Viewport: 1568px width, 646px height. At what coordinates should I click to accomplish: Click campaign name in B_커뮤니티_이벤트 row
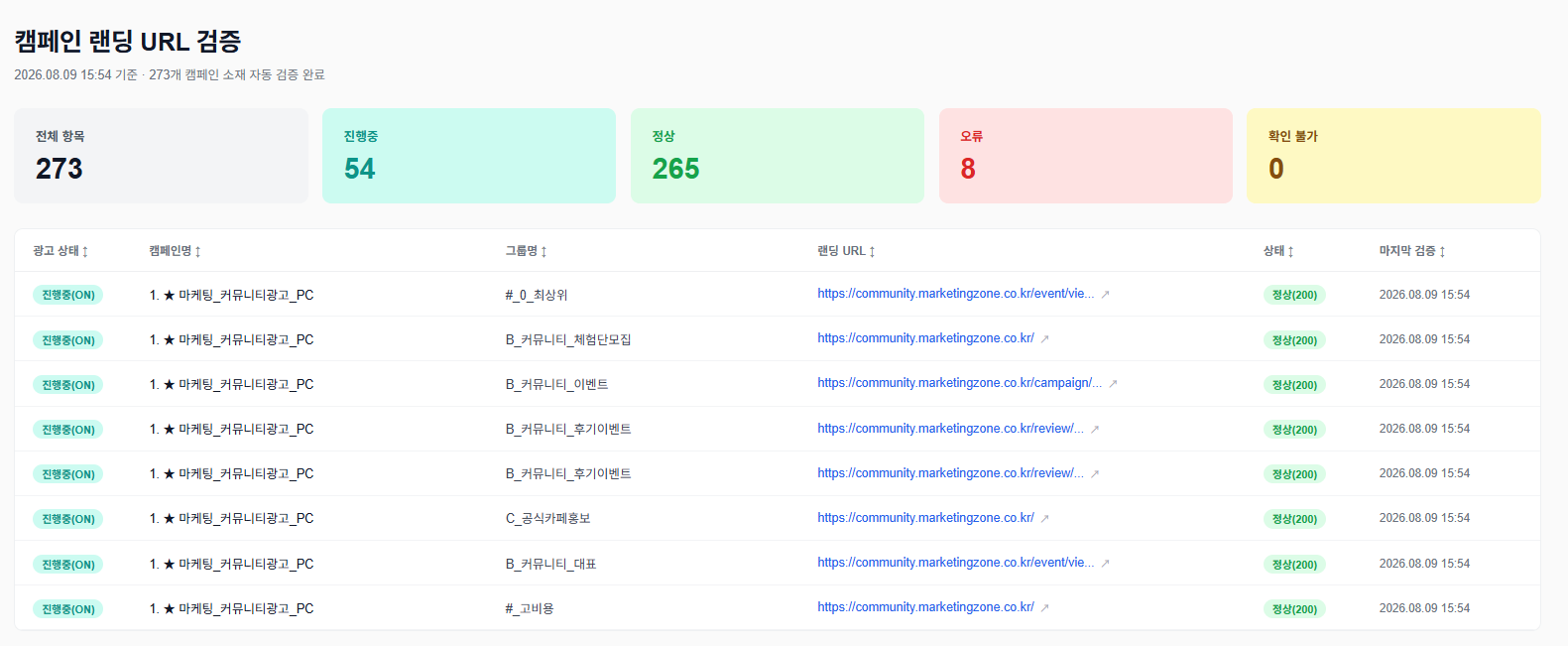click(x=231, y=384)
